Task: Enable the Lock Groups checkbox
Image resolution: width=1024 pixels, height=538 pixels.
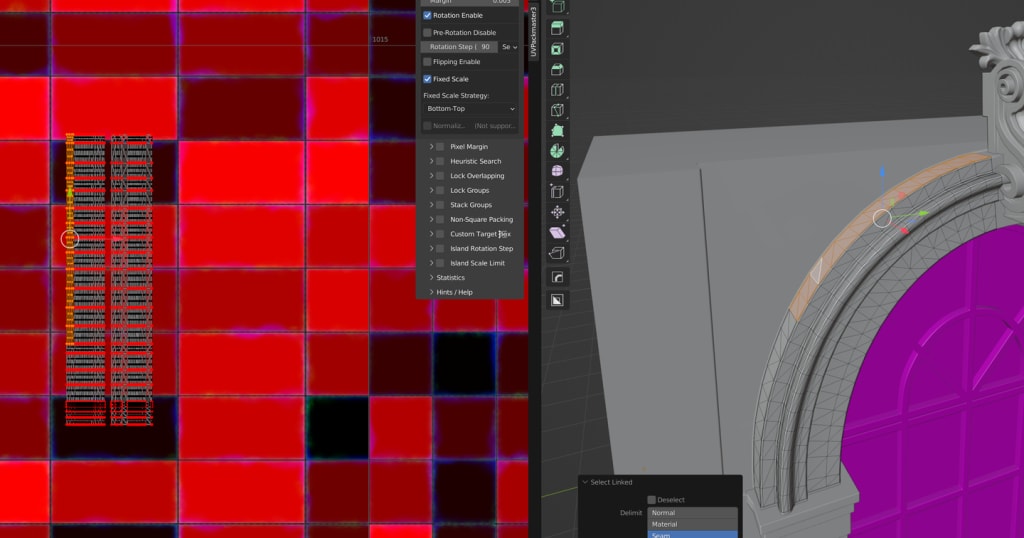Action: pos(440,191)
